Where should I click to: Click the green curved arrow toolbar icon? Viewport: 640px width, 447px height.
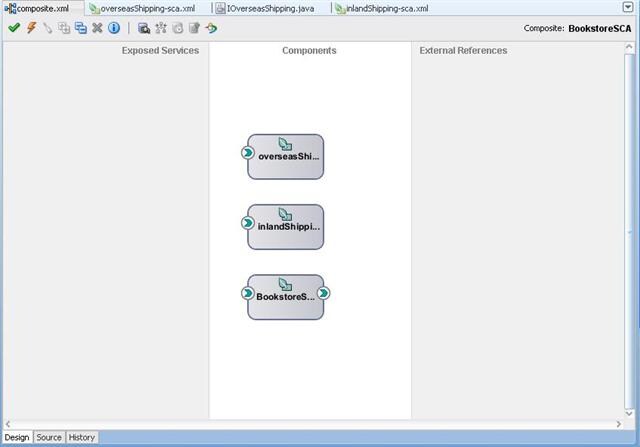coord(211,28)
